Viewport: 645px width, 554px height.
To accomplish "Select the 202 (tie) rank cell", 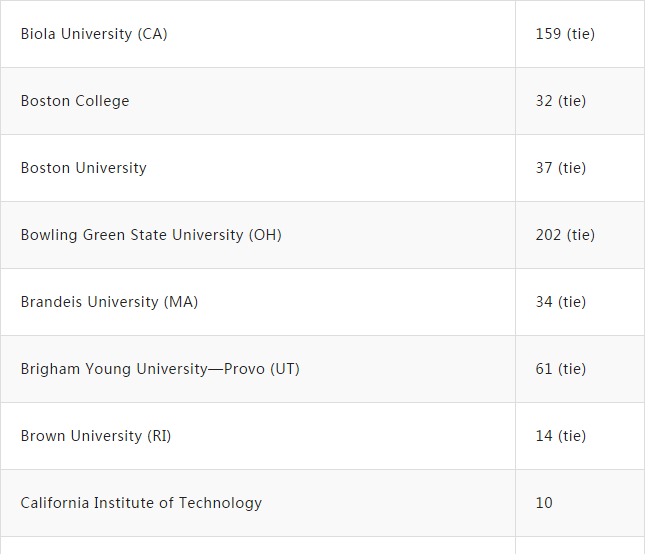I will point(565,235).
